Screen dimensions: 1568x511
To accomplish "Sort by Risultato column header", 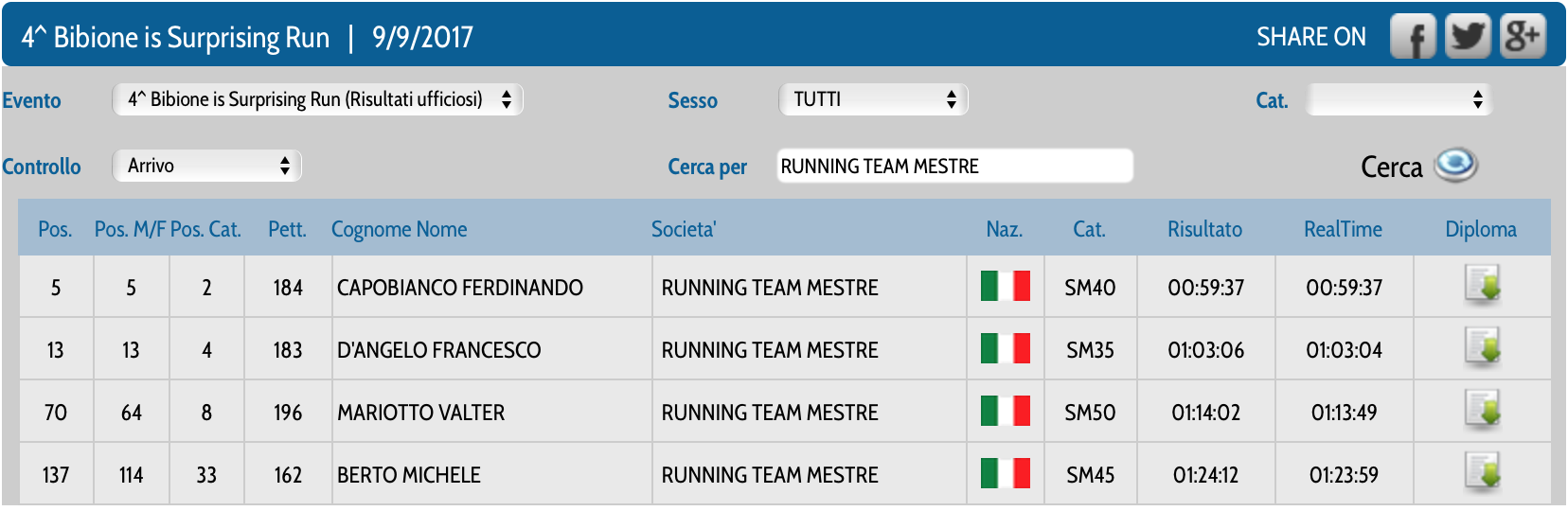I will [x=1204, y=229].
